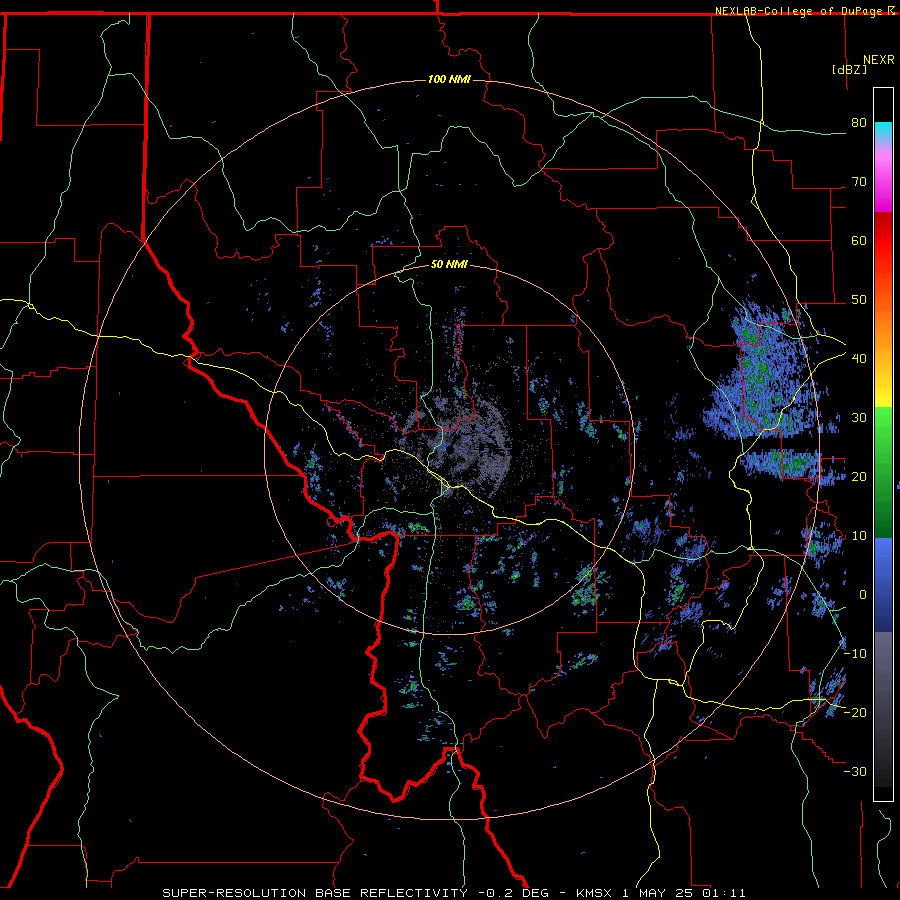Click the 80 dBZ scale value
Viewport: 900px width, 900px height.
click(x=859, y=123)
